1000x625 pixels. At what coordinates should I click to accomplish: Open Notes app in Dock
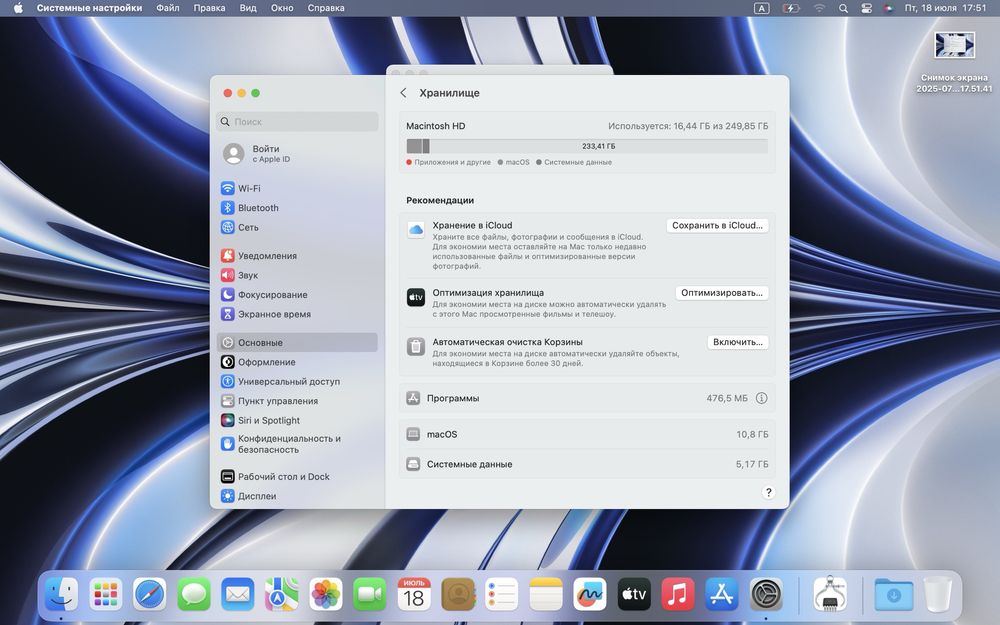pyautogui.click(x=546, y=594)
